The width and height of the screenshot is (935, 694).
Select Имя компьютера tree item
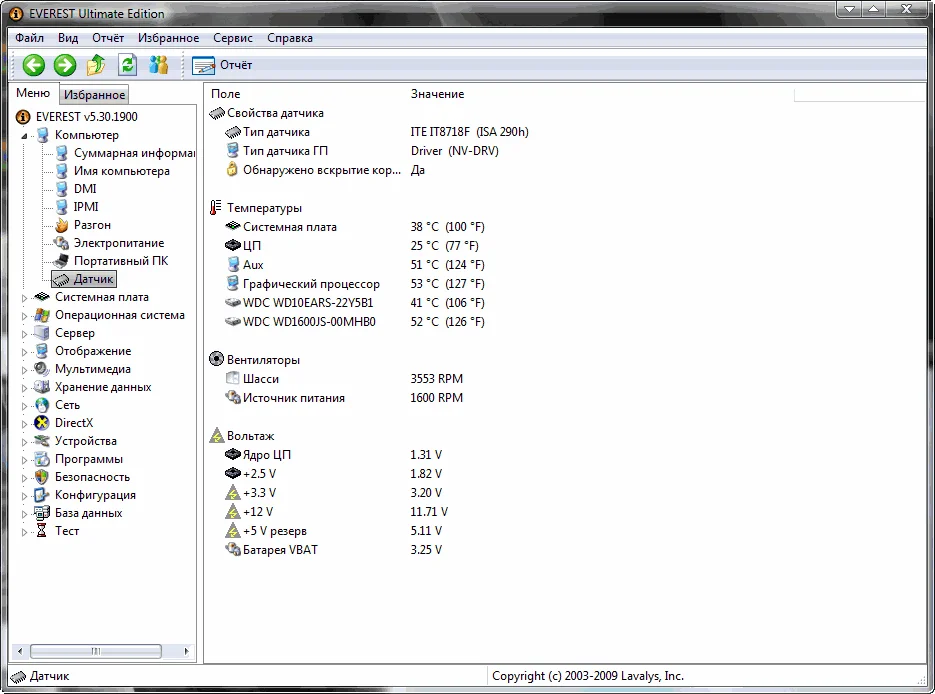(122, 171)
